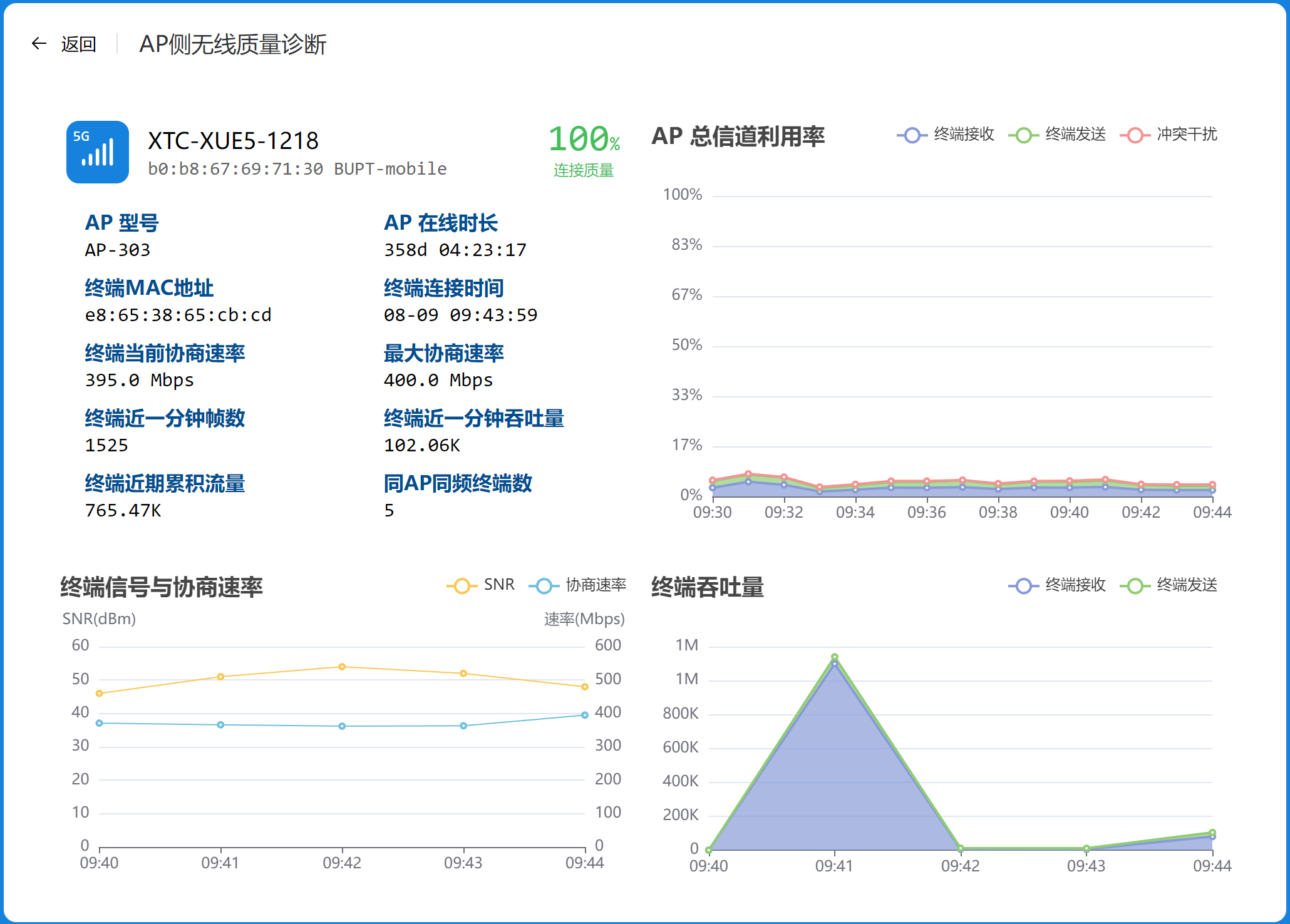
Task: Click AP model value AP-303
Action: pyautogui.click(x=118, y=250)
